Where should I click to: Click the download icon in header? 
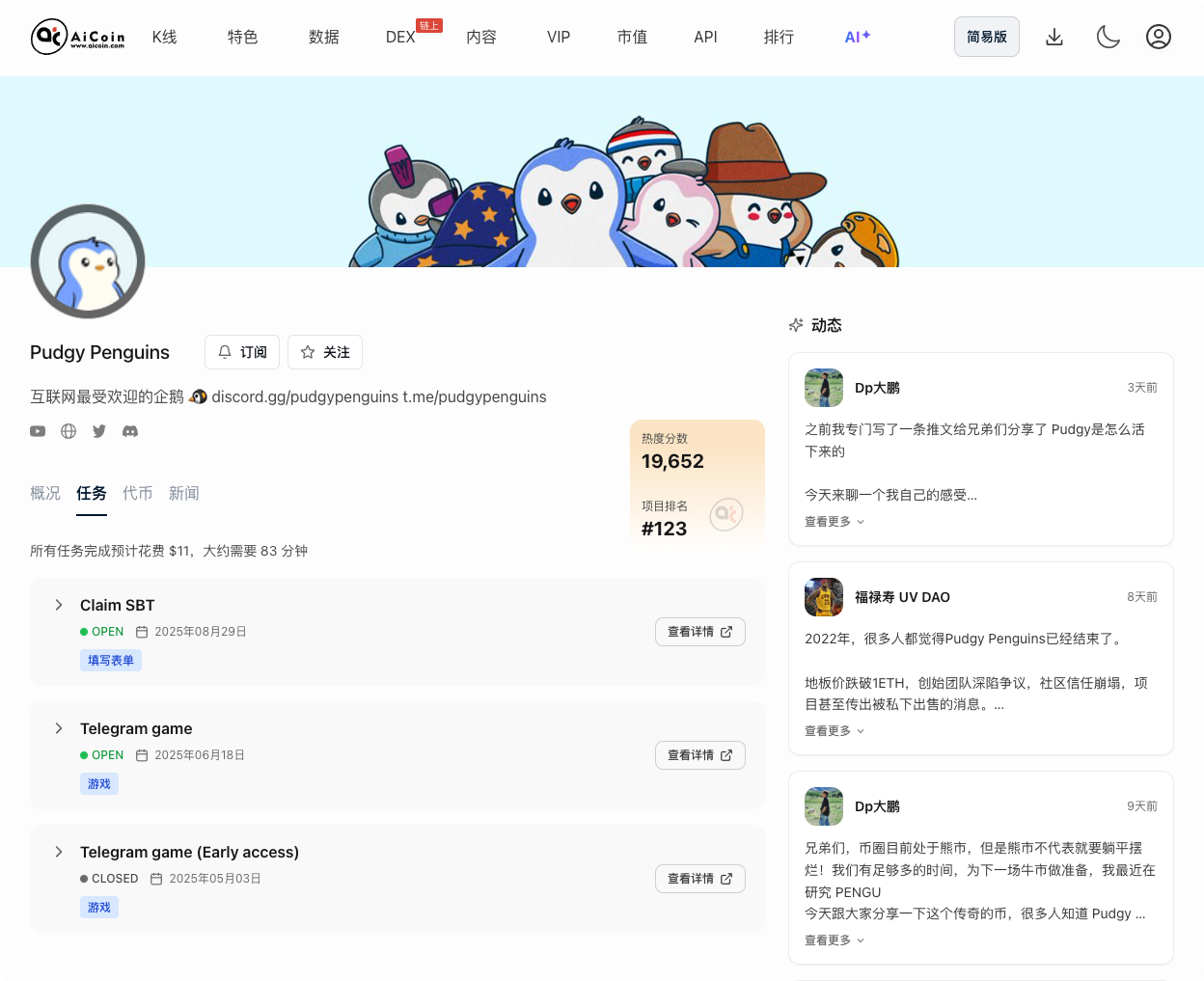(1054, 37)
